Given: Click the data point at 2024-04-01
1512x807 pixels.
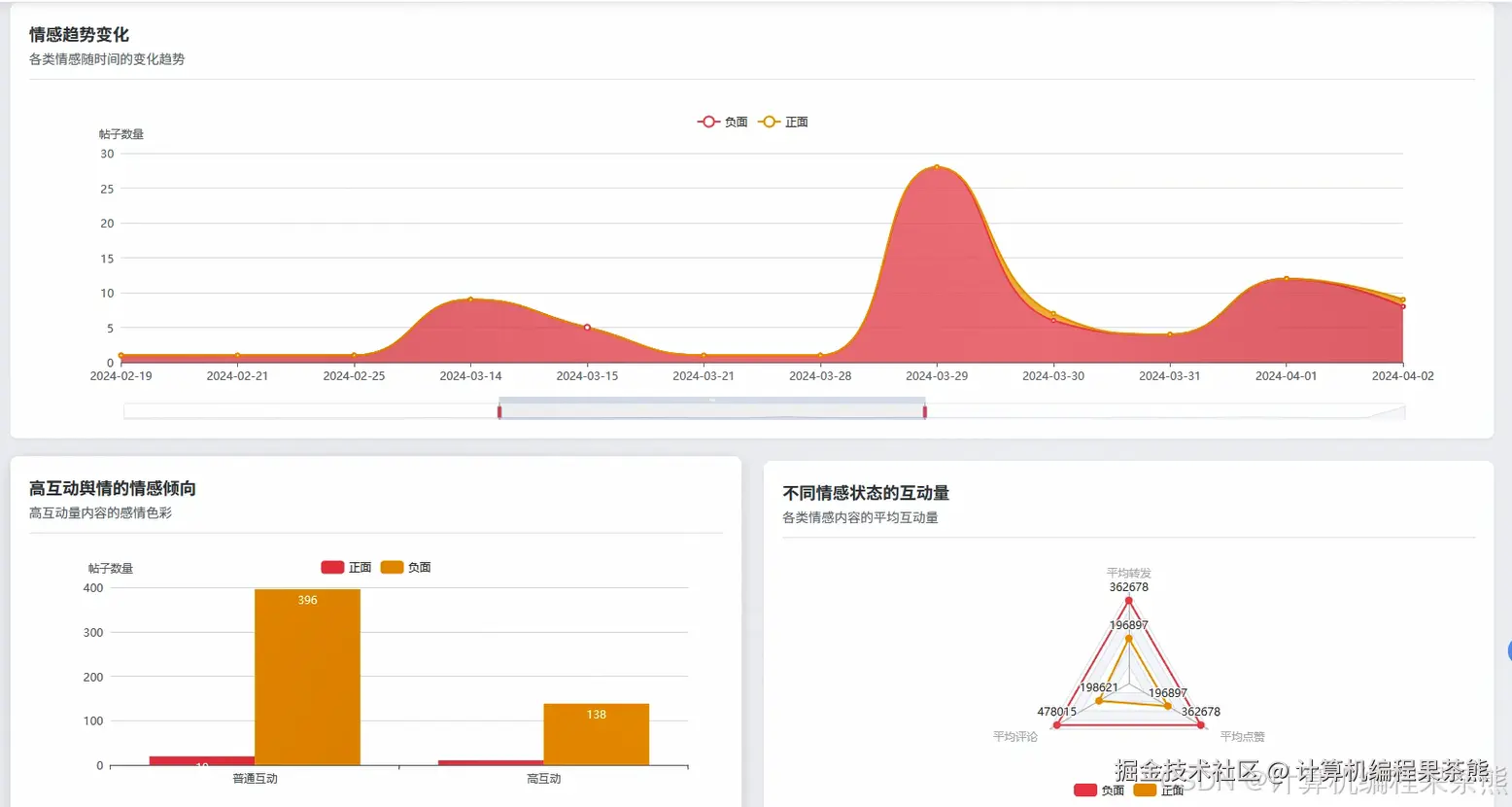Looking at the screenshot, I should (1287, 279).
